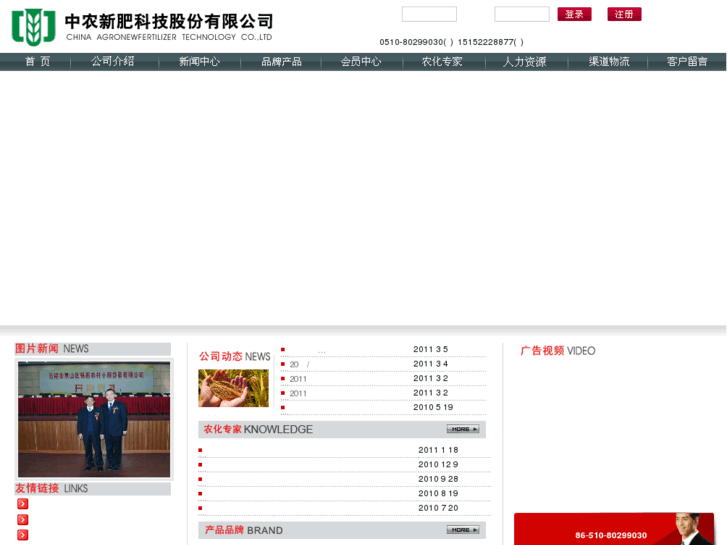The image size is (727, 545).
Task: Click the red 注册 register button
Action: pos(625,14)
